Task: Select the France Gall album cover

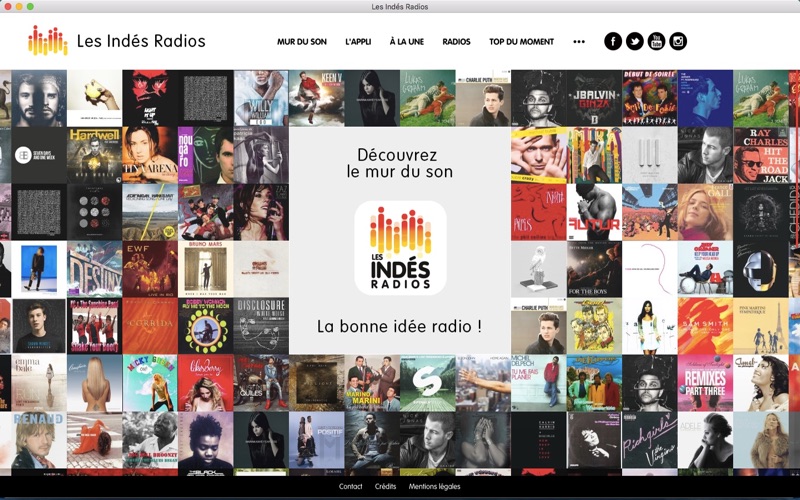Action: (x=706, y=212)
